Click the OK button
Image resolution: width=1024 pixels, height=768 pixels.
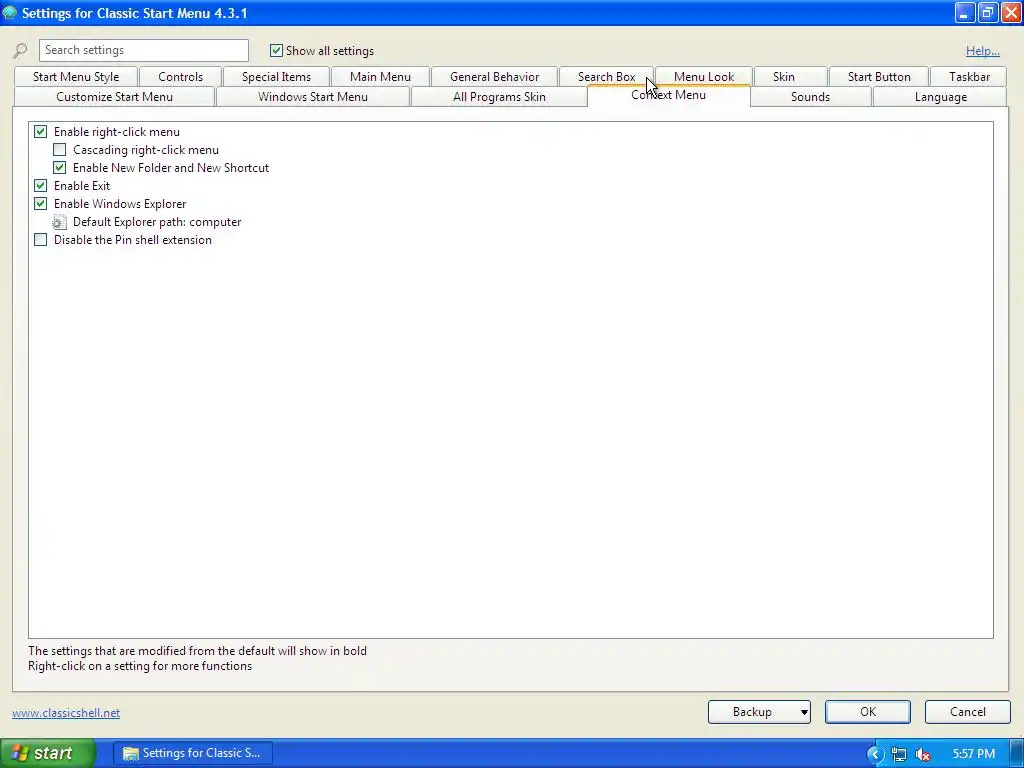coord(867,712)
